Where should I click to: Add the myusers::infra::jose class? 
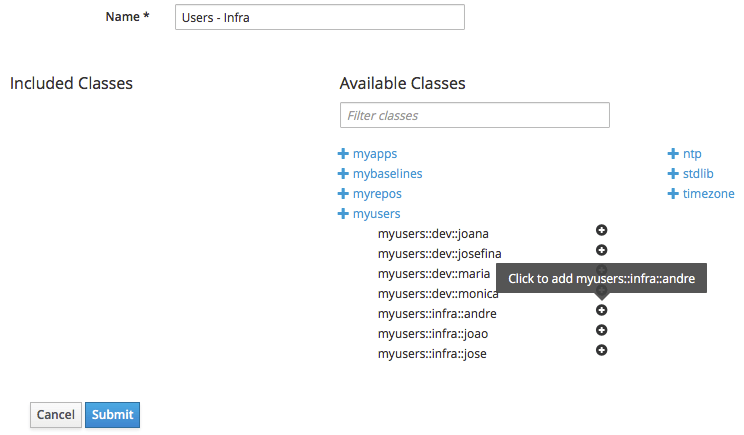pyautogui.click(x=602, y=350)
